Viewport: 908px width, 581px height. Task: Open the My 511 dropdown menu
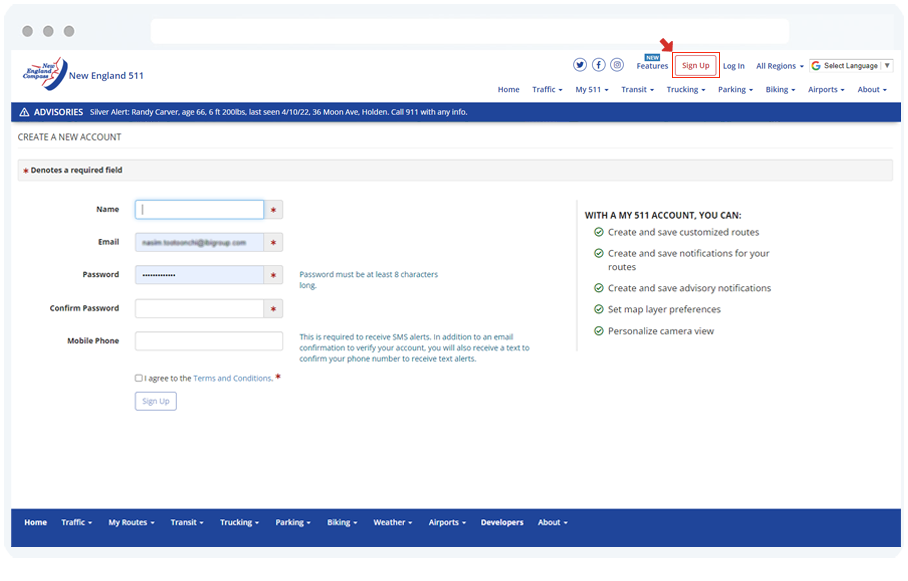click(591, 90)
